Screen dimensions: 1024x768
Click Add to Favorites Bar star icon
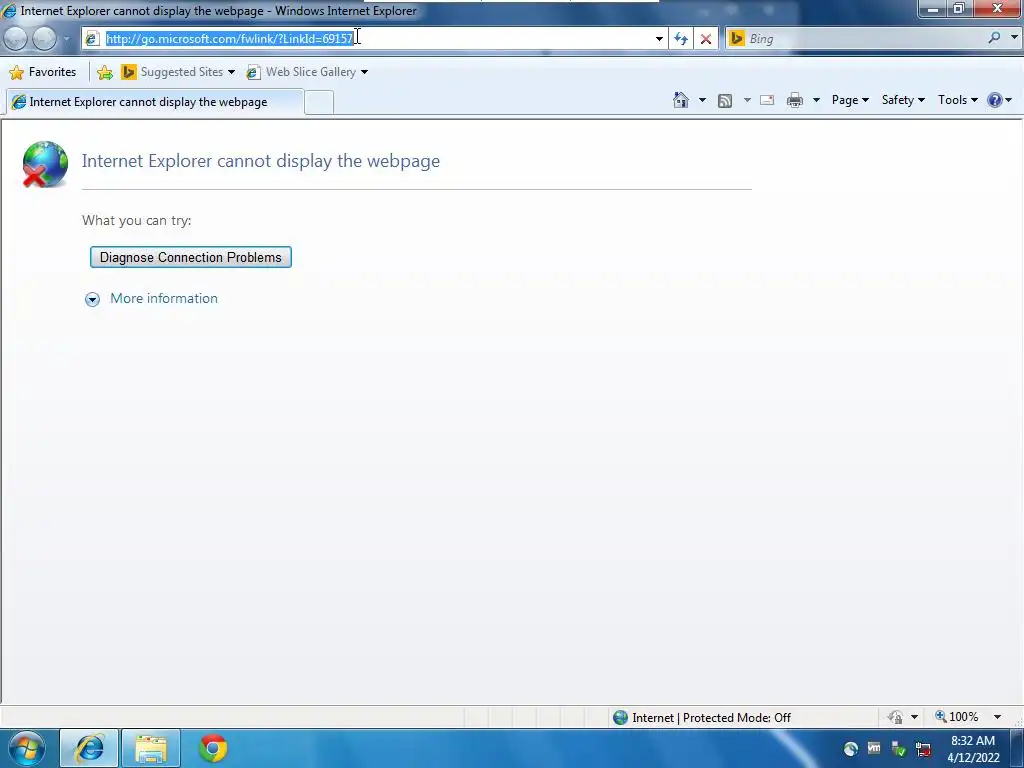click(104, 72)
